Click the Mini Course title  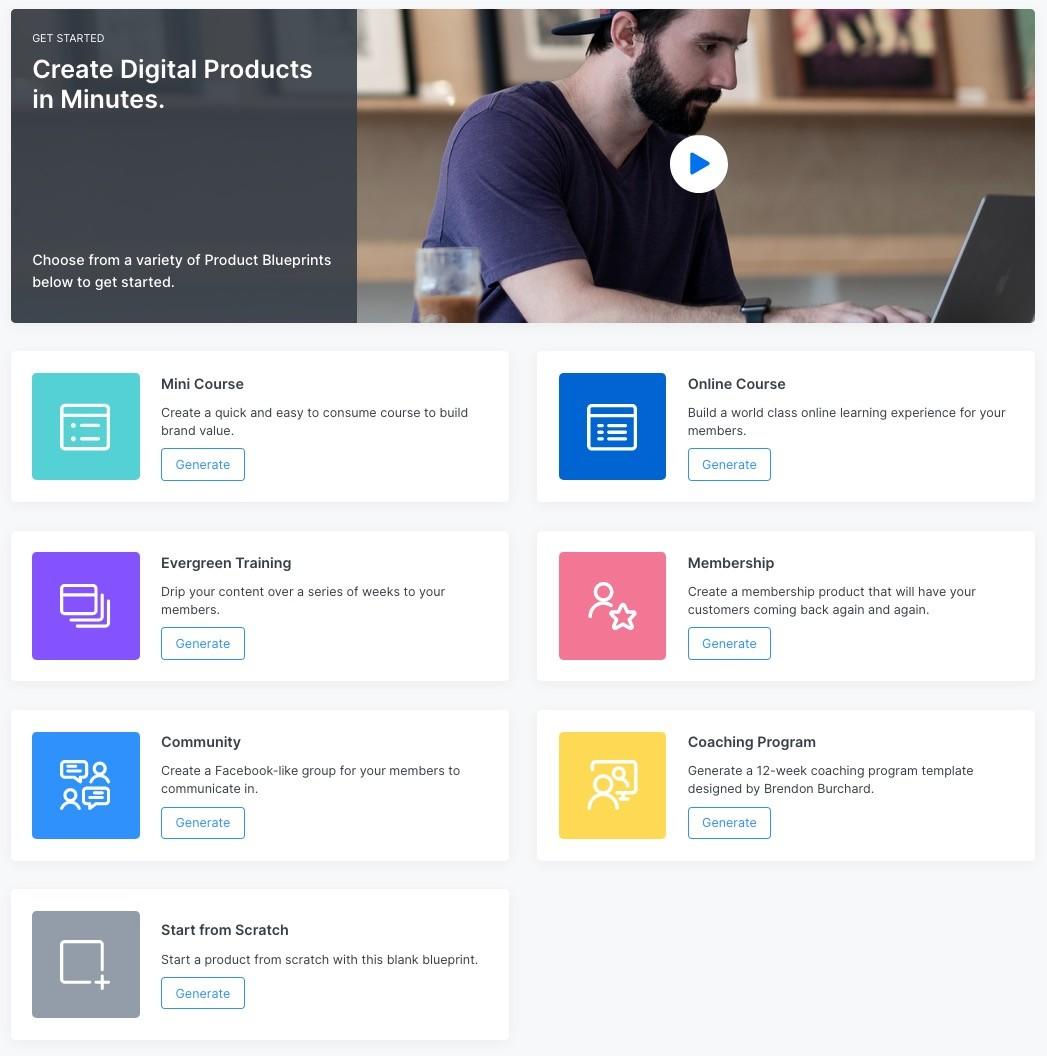coord(202,384)
